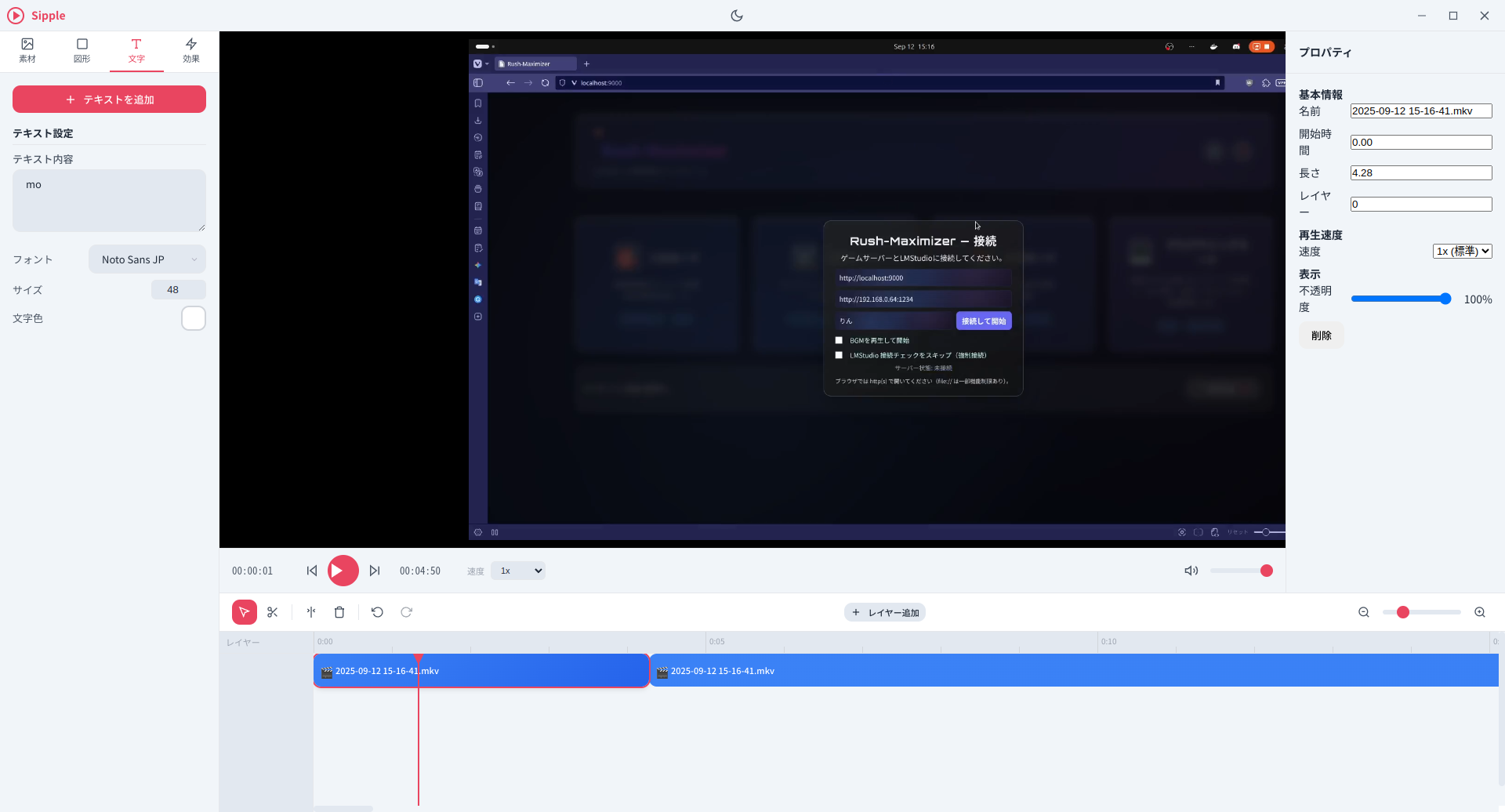
Task: Select the second 2025-09-12 15-16-41.mkv clip
Action: pos(1074,671)
